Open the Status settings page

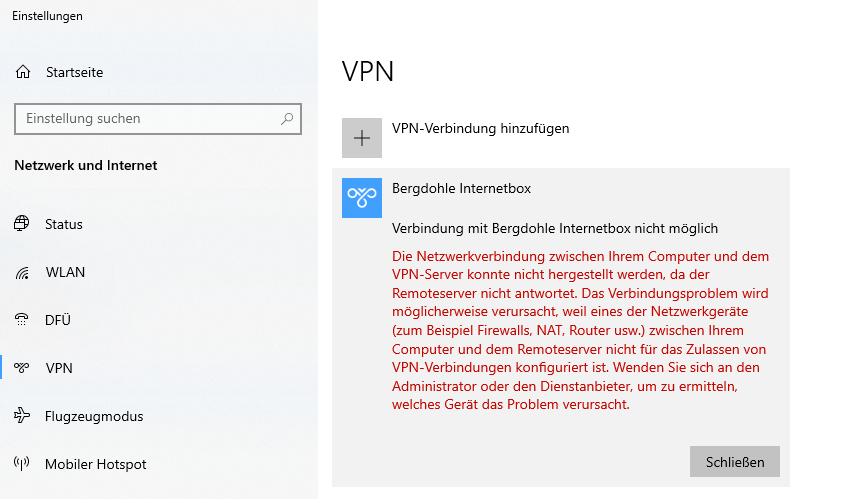(x=64, y=224)
